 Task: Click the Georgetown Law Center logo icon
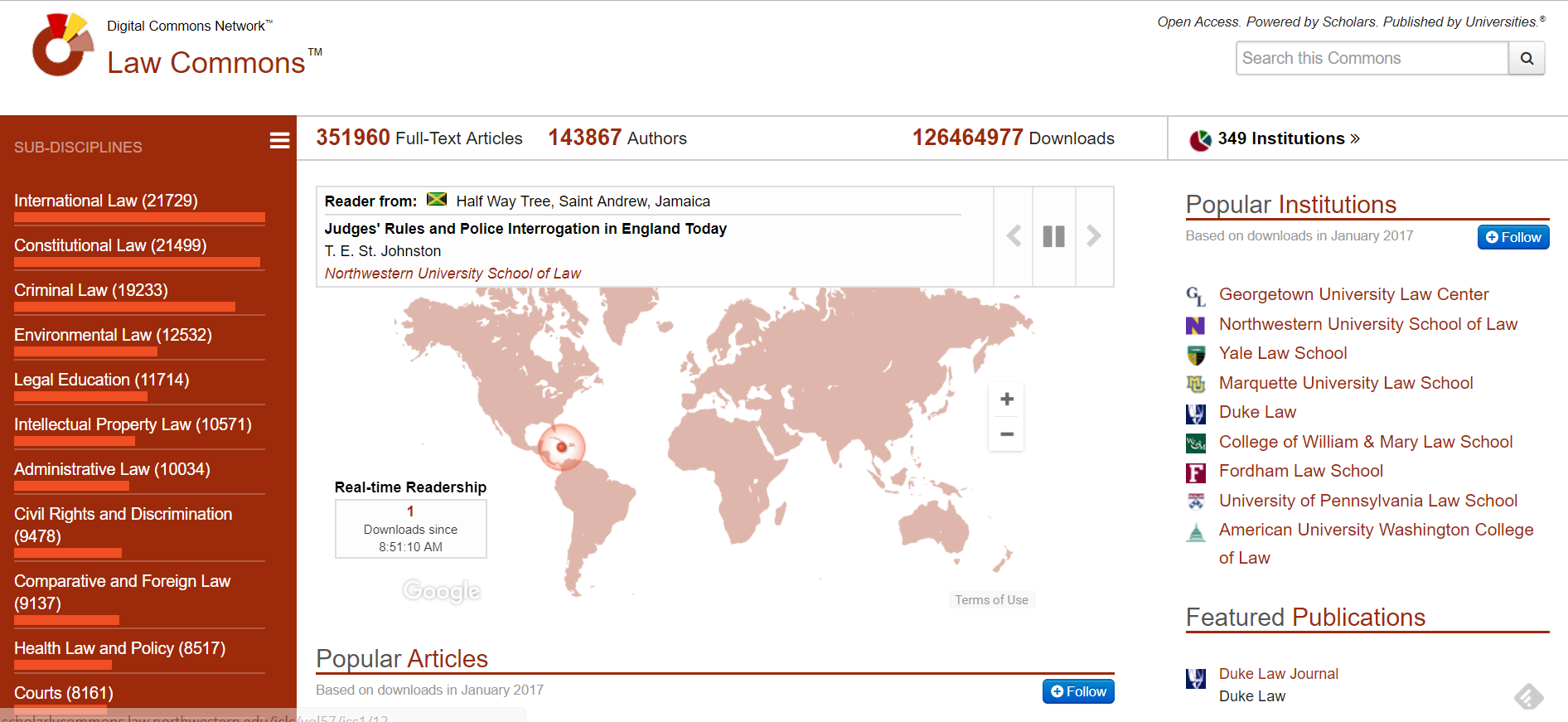(x=1196, y=296)
